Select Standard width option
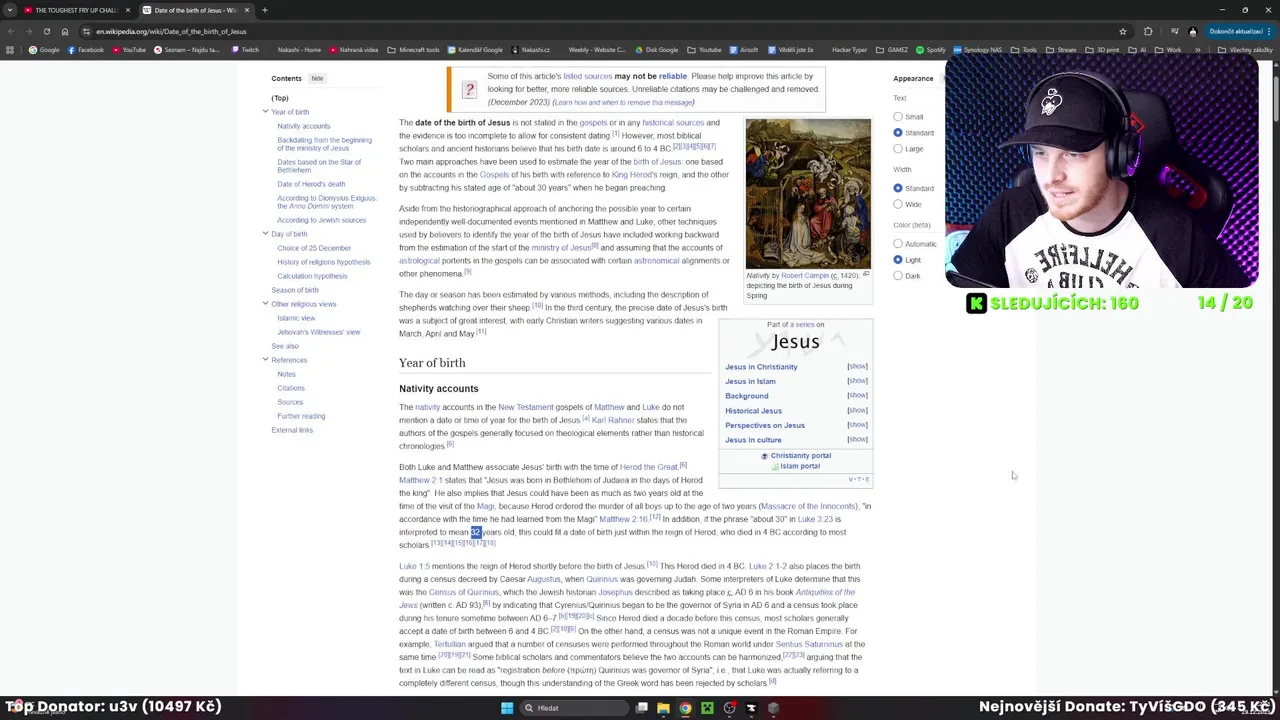 tap(898, 188)
